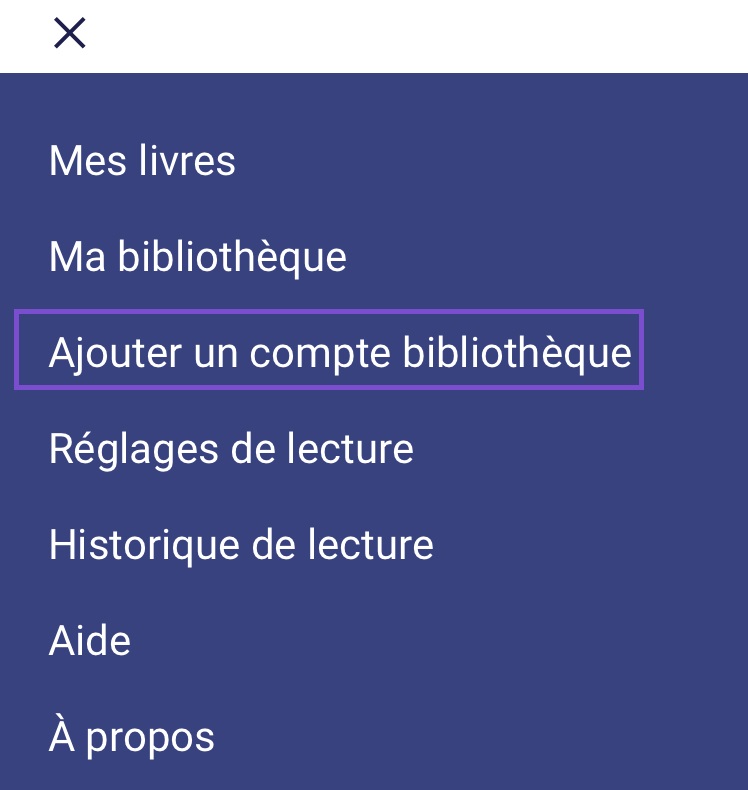Close the navigation menu with the X icon

tap(70, 33)
